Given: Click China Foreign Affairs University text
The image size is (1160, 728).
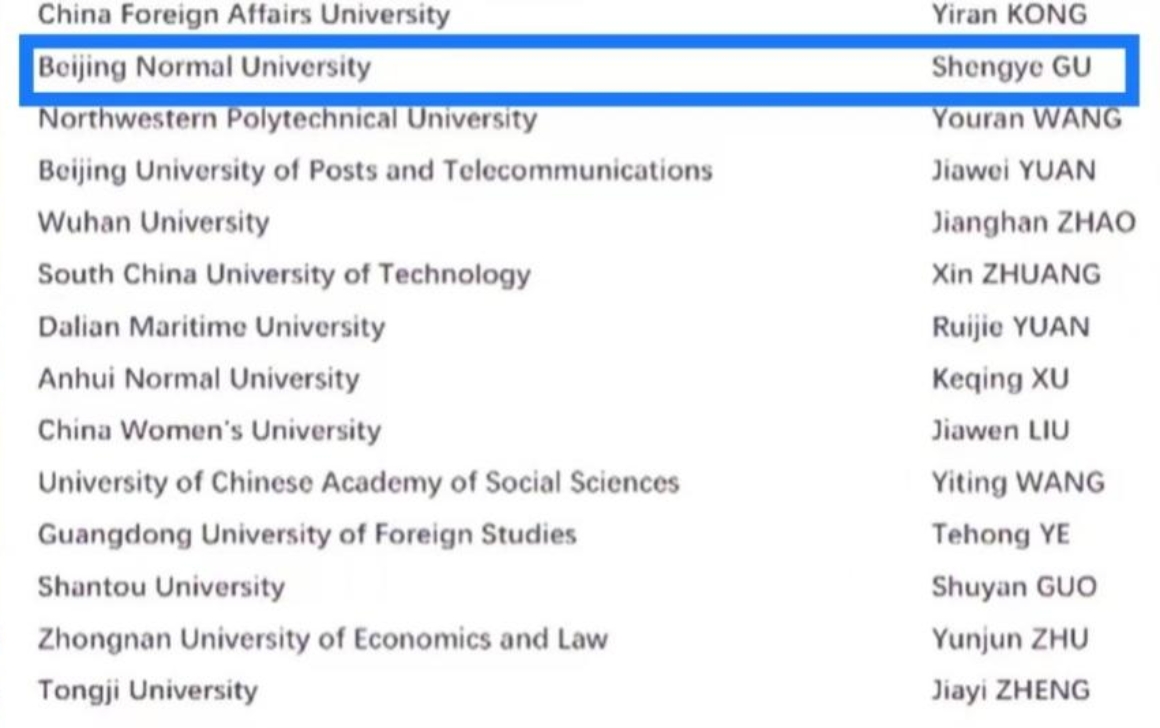Looking at the screenshot, I should click(243, 16).
